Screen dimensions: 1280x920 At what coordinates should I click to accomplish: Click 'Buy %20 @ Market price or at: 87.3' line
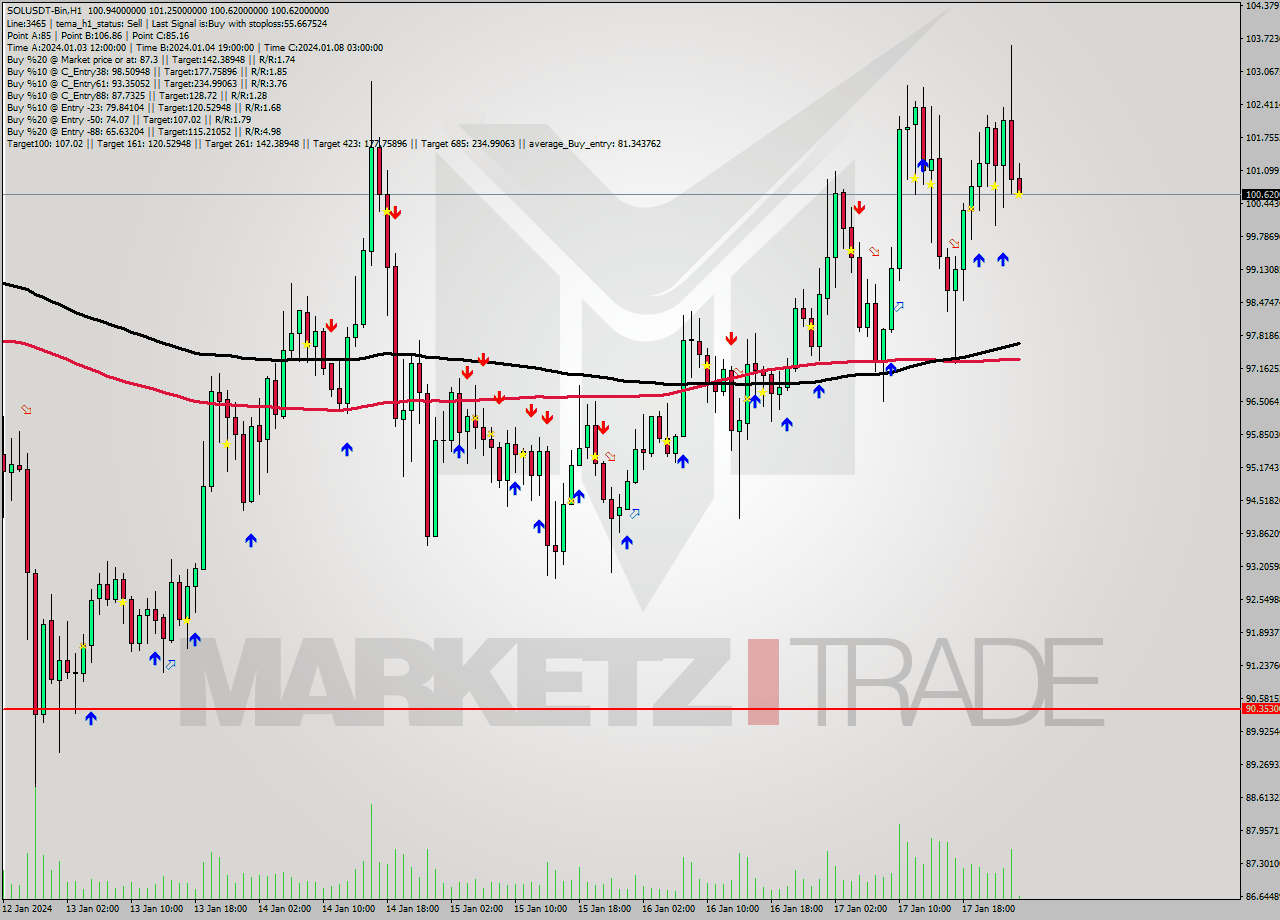pyautogui.click(x=150, y=59)
